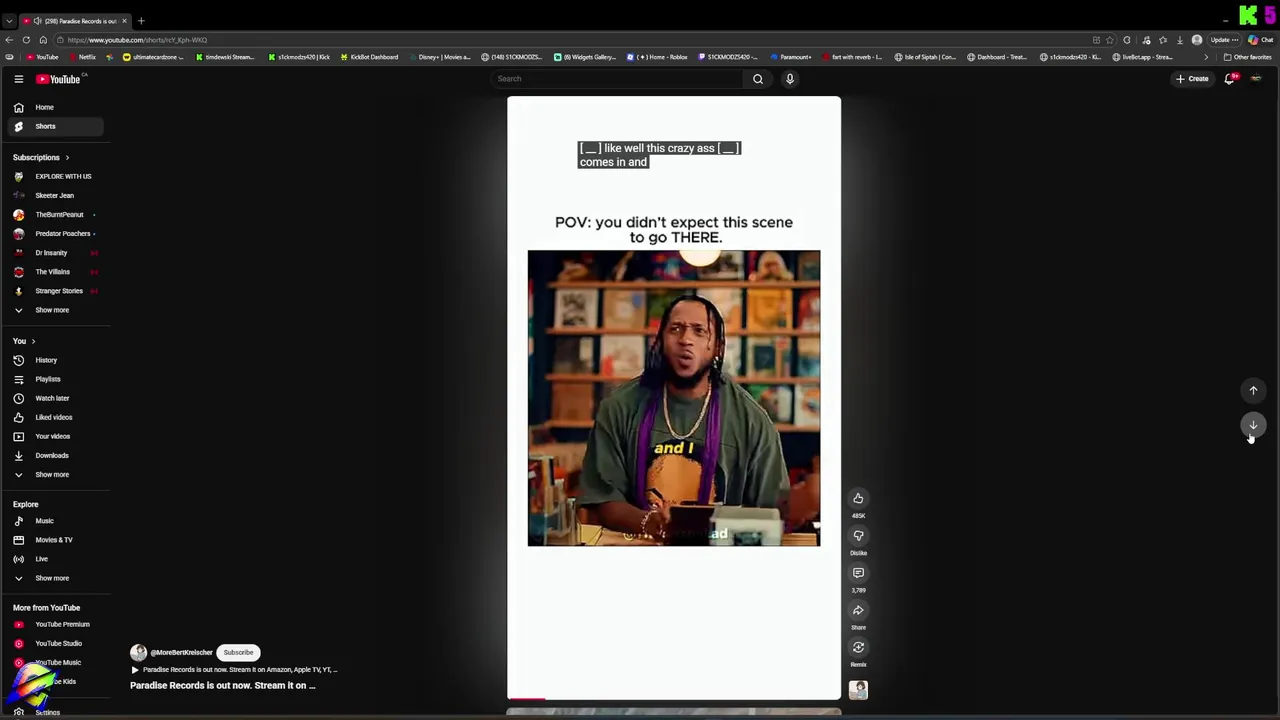Screen dimensions: 1280x720
Task: Open the You section chevron
Action: click(33, 342)
